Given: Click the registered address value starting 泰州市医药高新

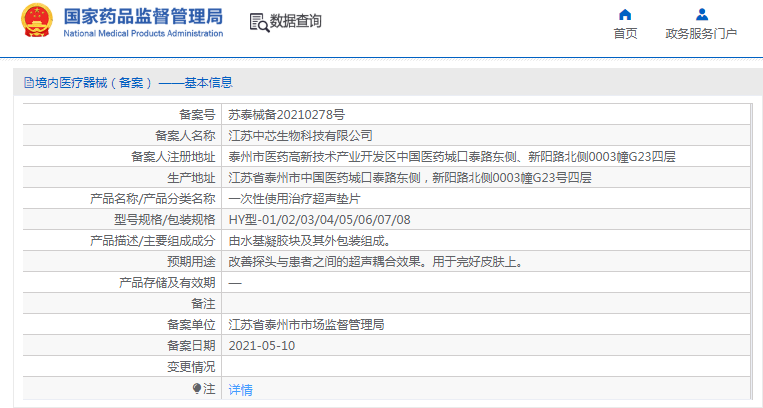Looking at the screenshot, I should click(452, 157).
